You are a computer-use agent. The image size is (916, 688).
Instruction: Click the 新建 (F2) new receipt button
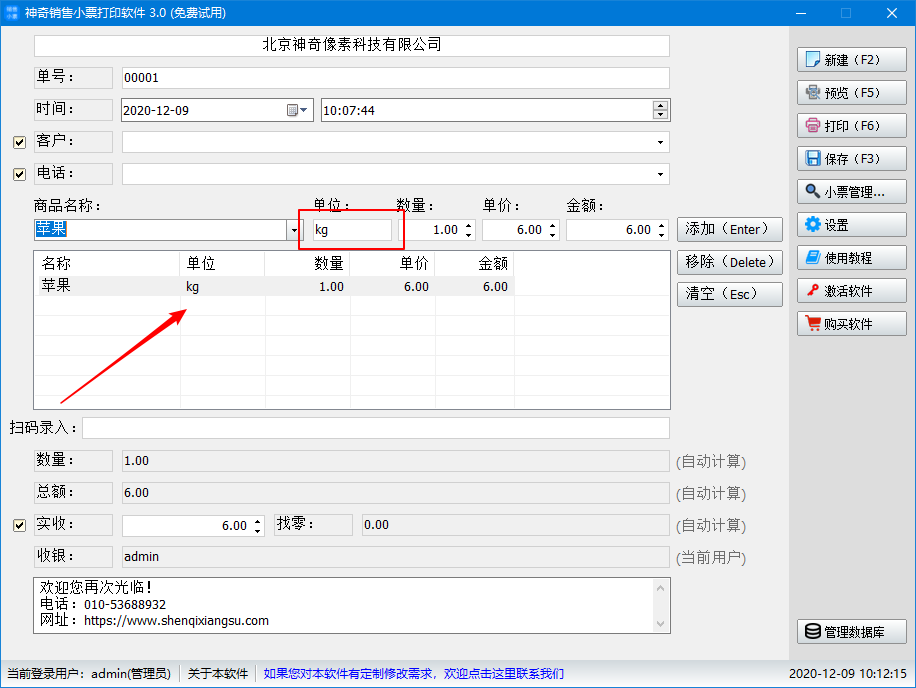click(851, 60)
